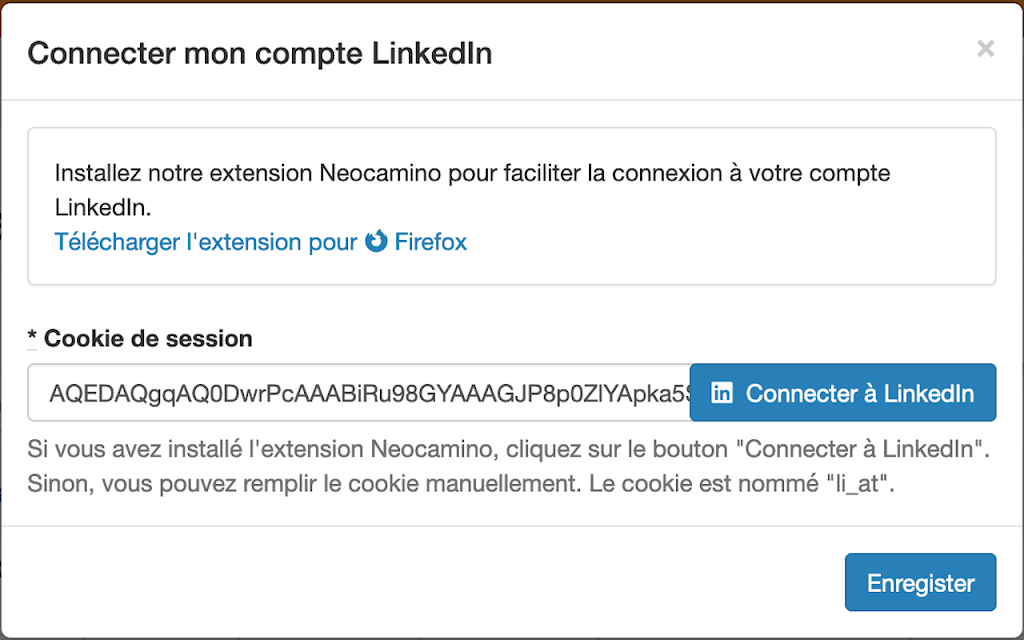
Task: Click the dark overlay left of the dialog
Action: click(x=0, y=300)
